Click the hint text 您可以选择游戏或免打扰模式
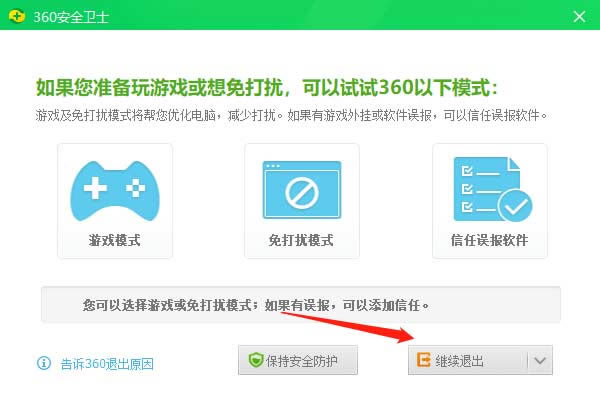600x400 pixels. click(256, 305)
